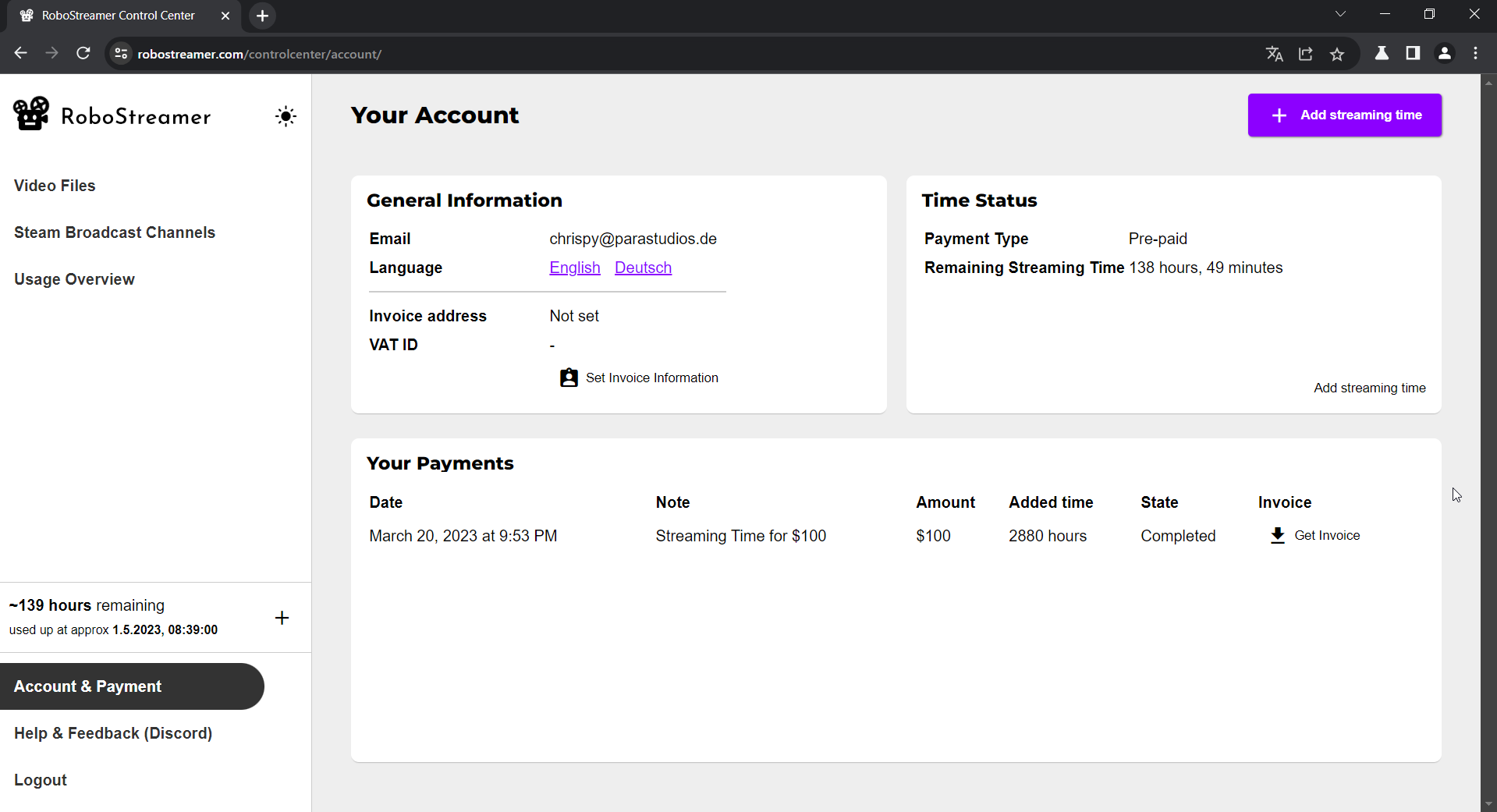
Task: Click the 'Your Account' page heading
Action: (435, 115)
